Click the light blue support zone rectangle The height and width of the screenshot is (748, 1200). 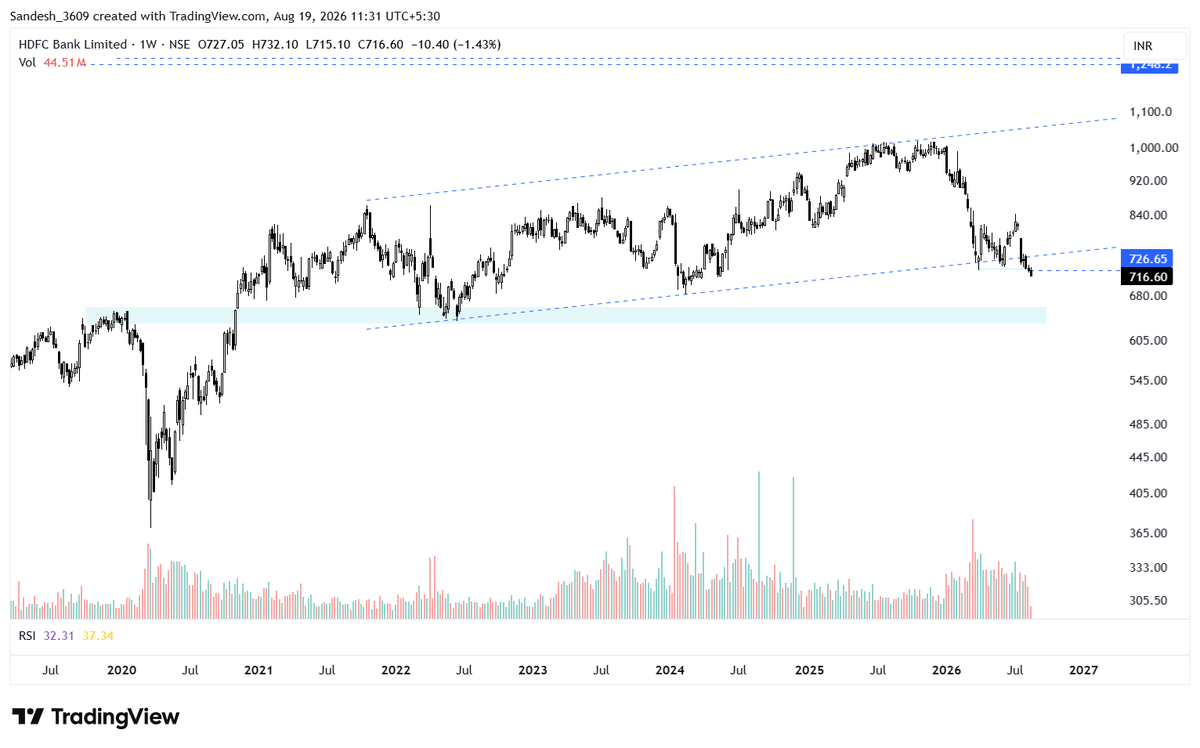[566, 315]
